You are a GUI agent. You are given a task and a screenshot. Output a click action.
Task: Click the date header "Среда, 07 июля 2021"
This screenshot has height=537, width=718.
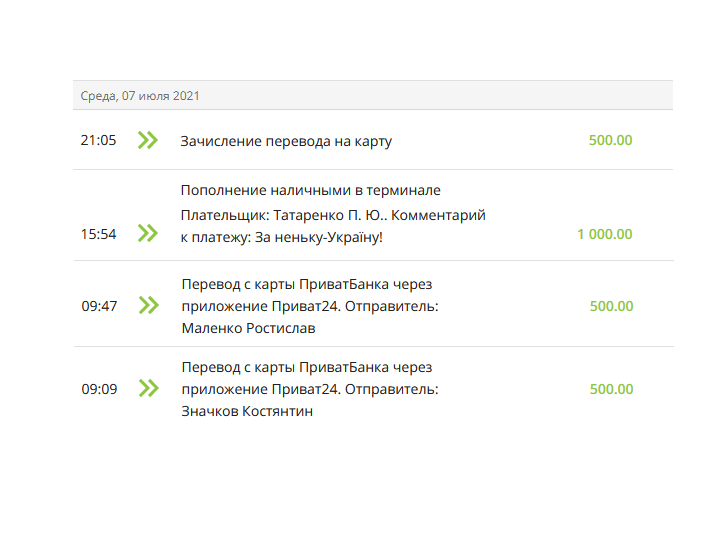(140, 96)
